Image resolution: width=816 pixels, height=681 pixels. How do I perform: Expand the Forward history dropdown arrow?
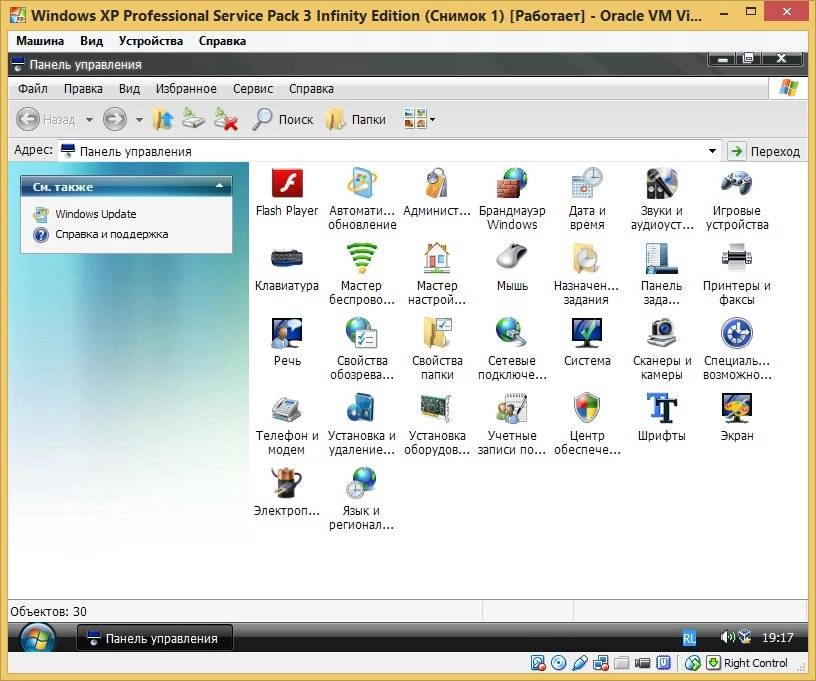coord(139,120)
